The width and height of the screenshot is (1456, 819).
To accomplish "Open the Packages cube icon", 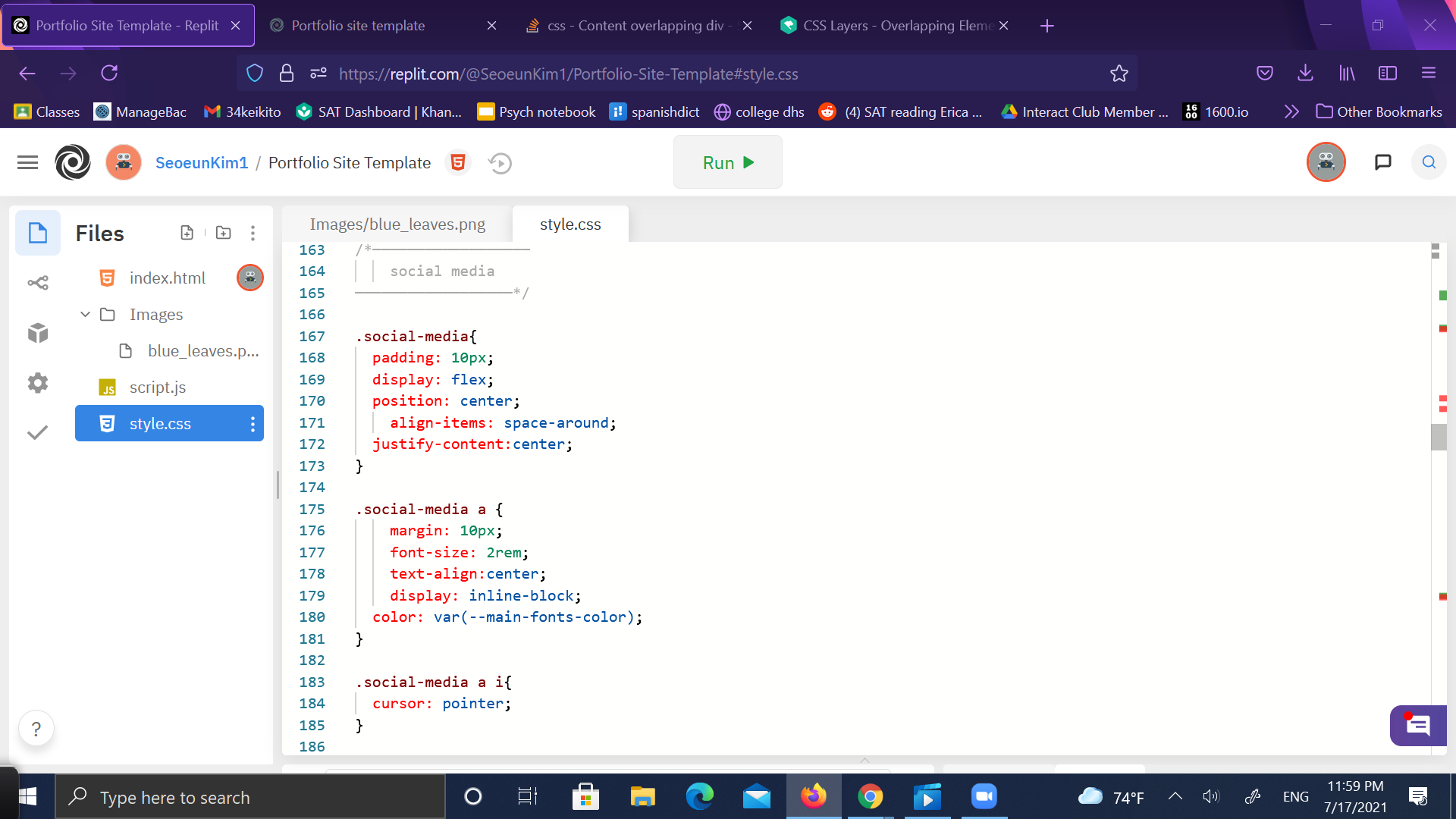I will tap(38, 333).
